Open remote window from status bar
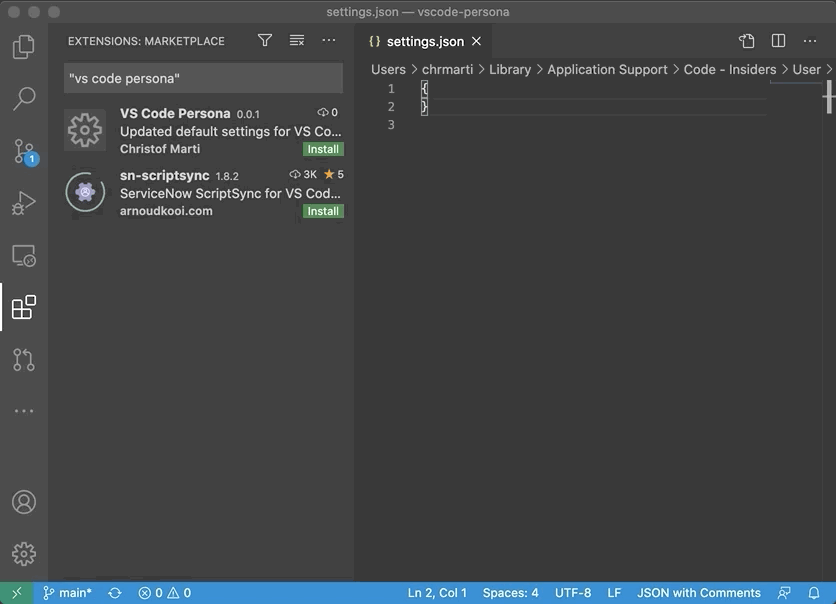The image size is (836, 604). 17,593
